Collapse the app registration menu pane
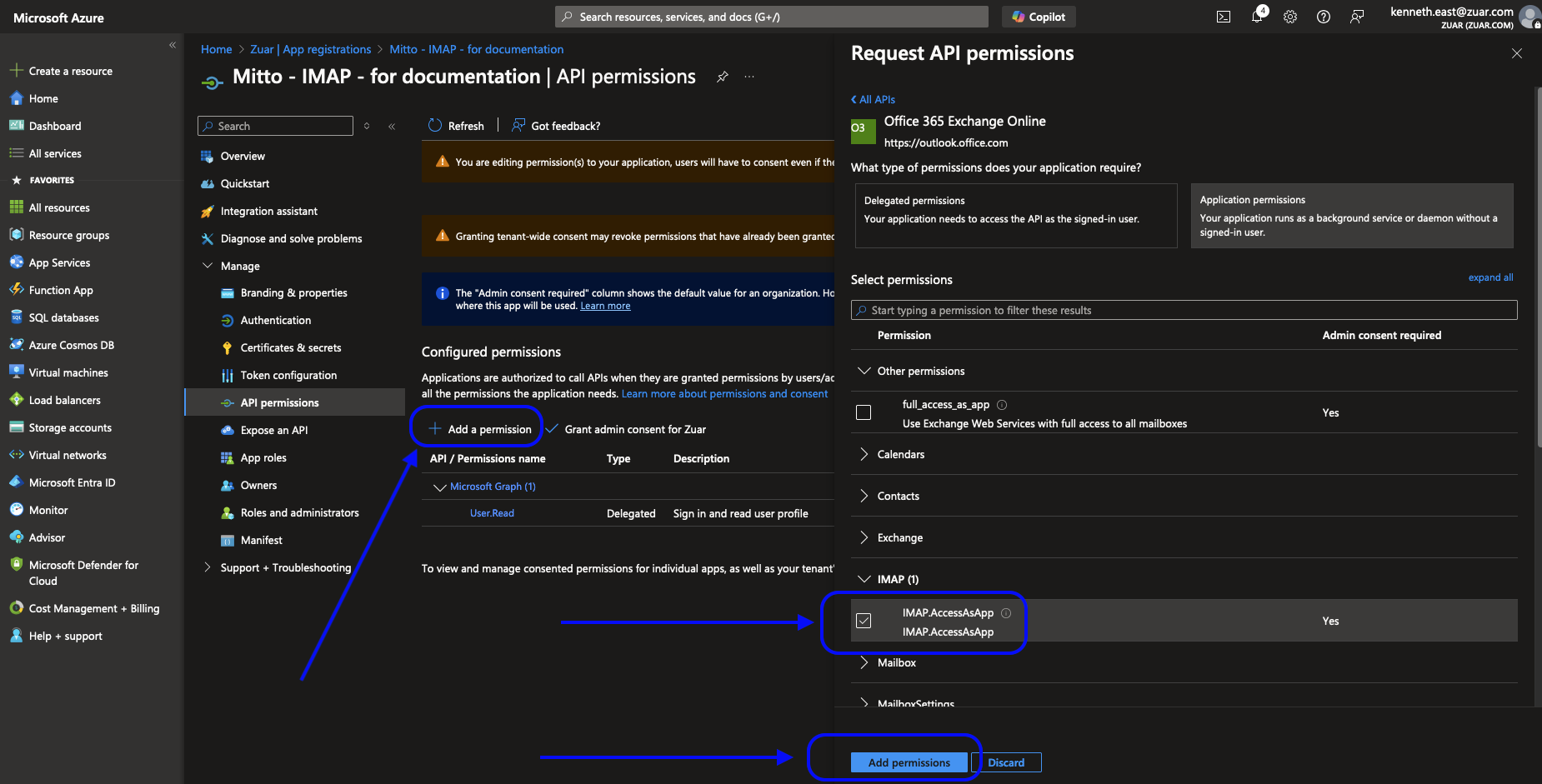 392,126
